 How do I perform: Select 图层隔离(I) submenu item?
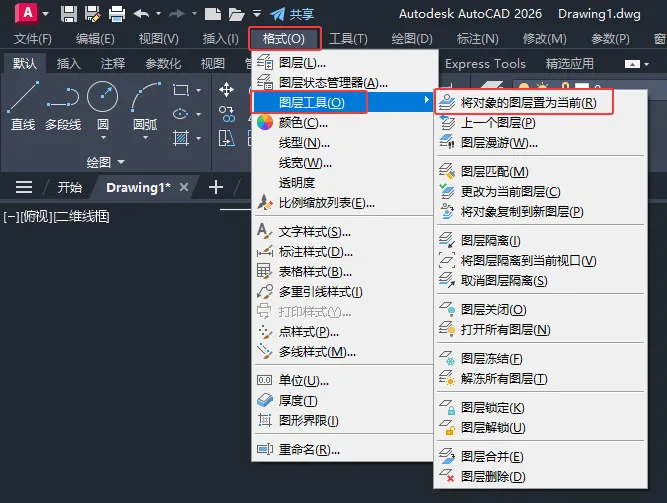tap(540, 240)
